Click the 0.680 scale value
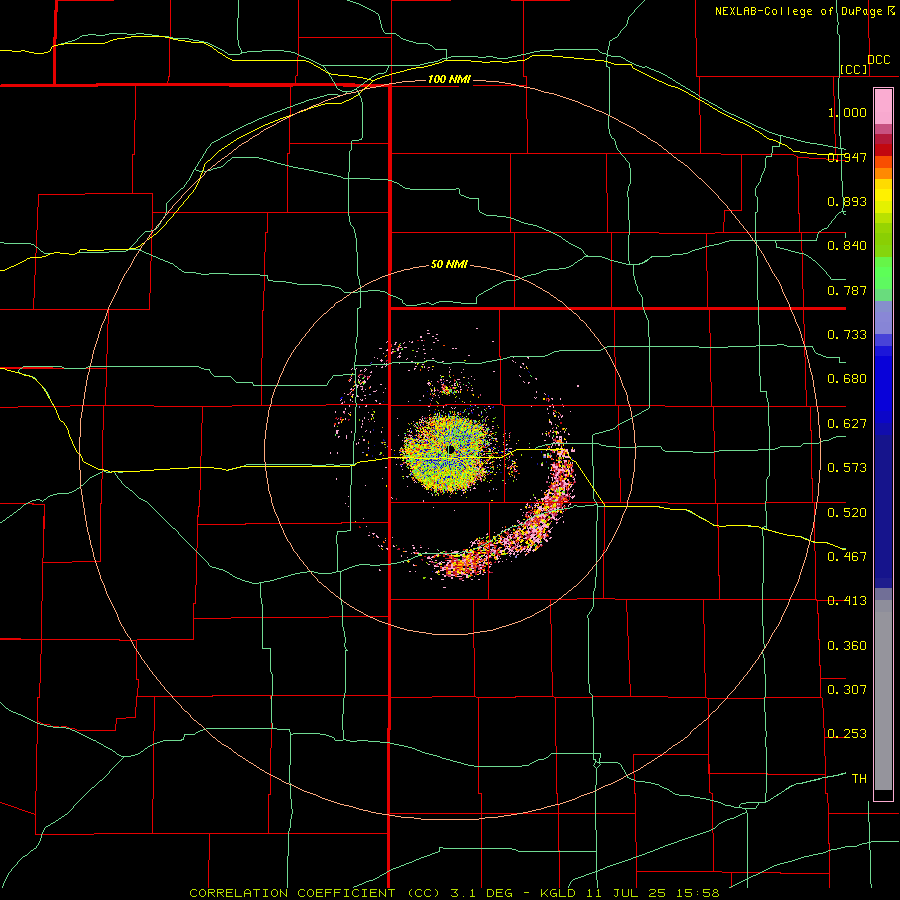Screen dimensions: 900x900 [x=847, y=378]
